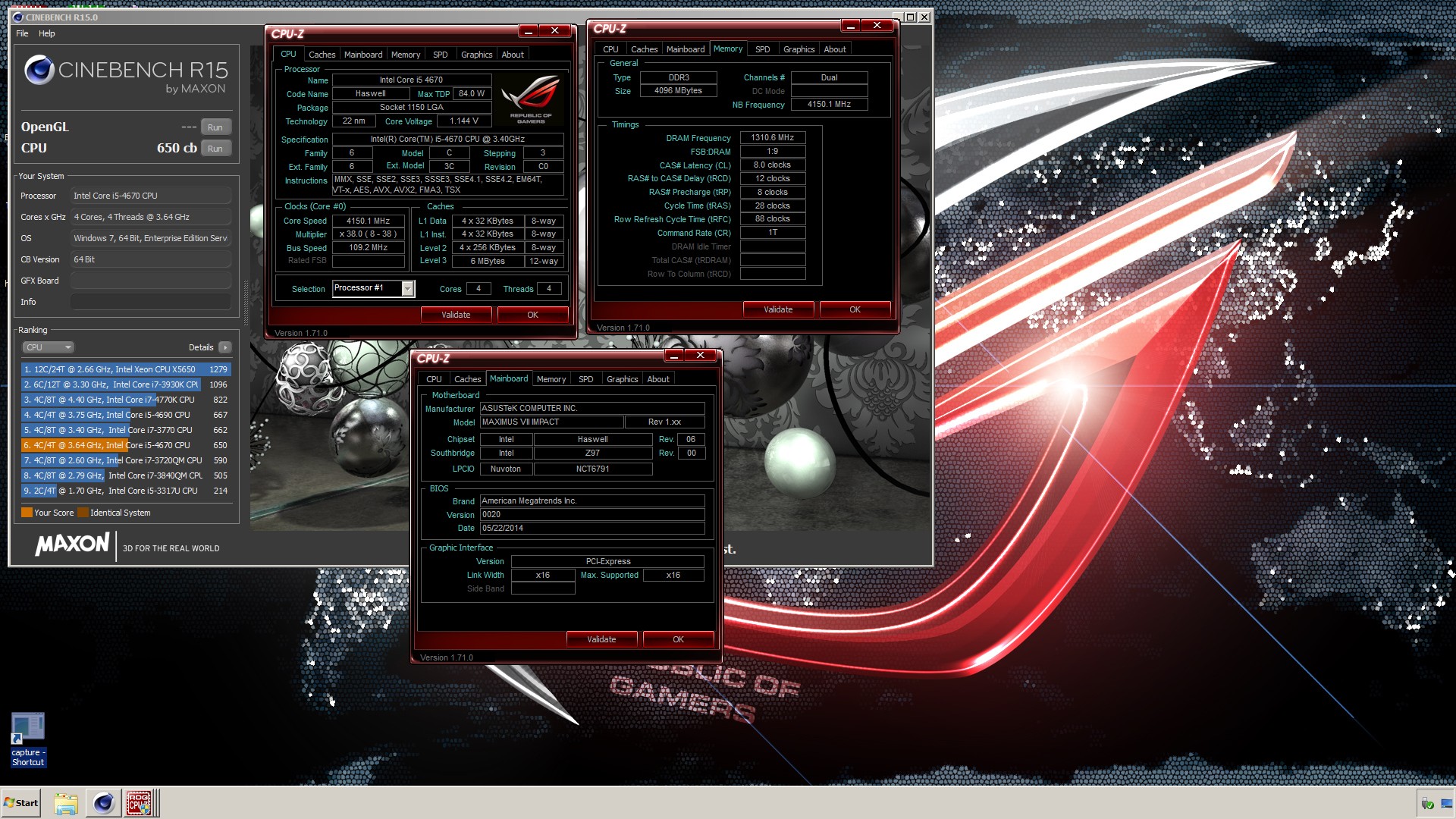Switch to SPD tab in CPU window
Screen dimensions: 1456x819
point(441,55)
